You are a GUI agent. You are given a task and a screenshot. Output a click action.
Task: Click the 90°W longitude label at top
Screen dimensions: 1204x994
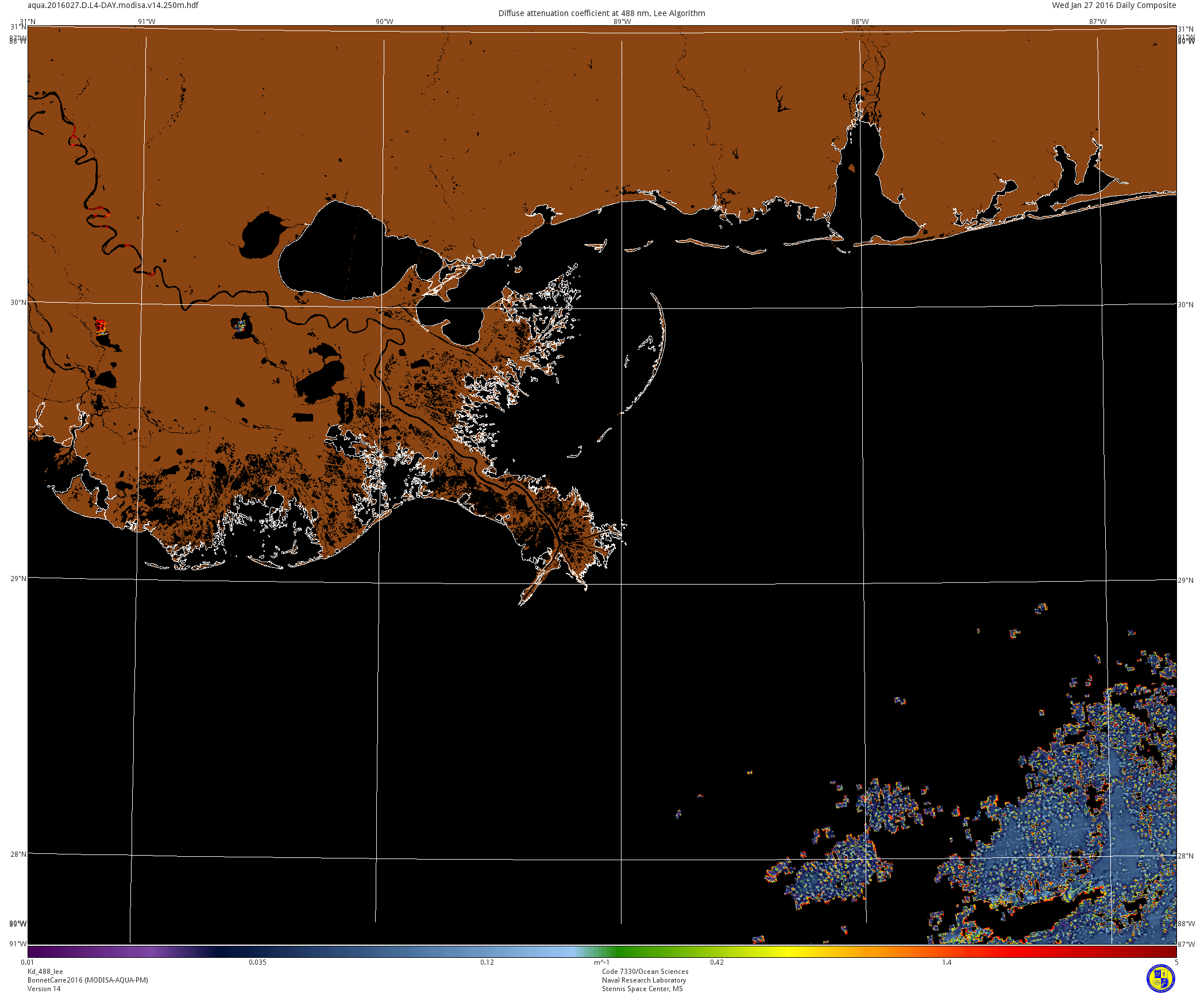point(384,22)
